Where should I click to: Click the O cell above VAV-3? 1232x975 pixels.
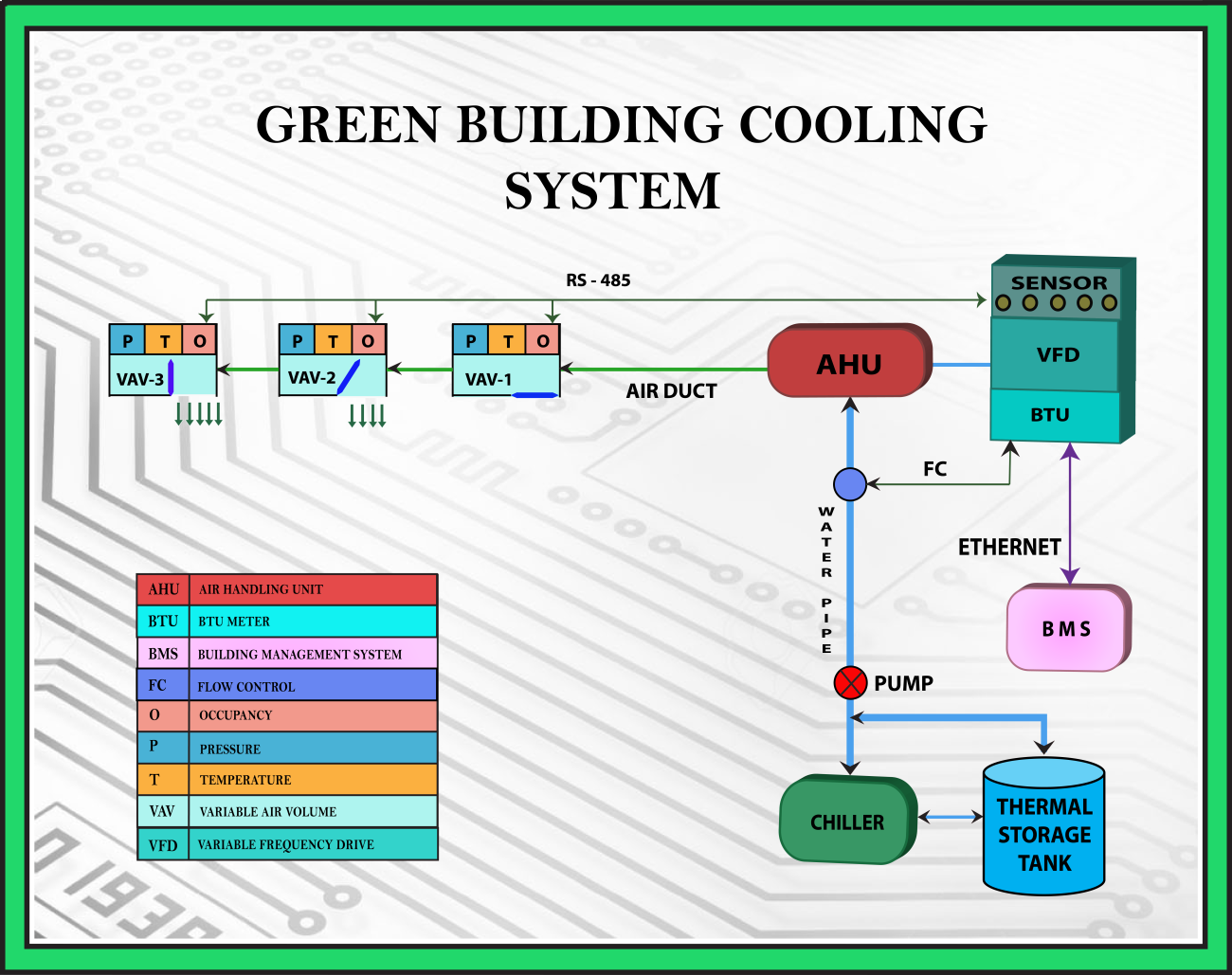point(199,340)
